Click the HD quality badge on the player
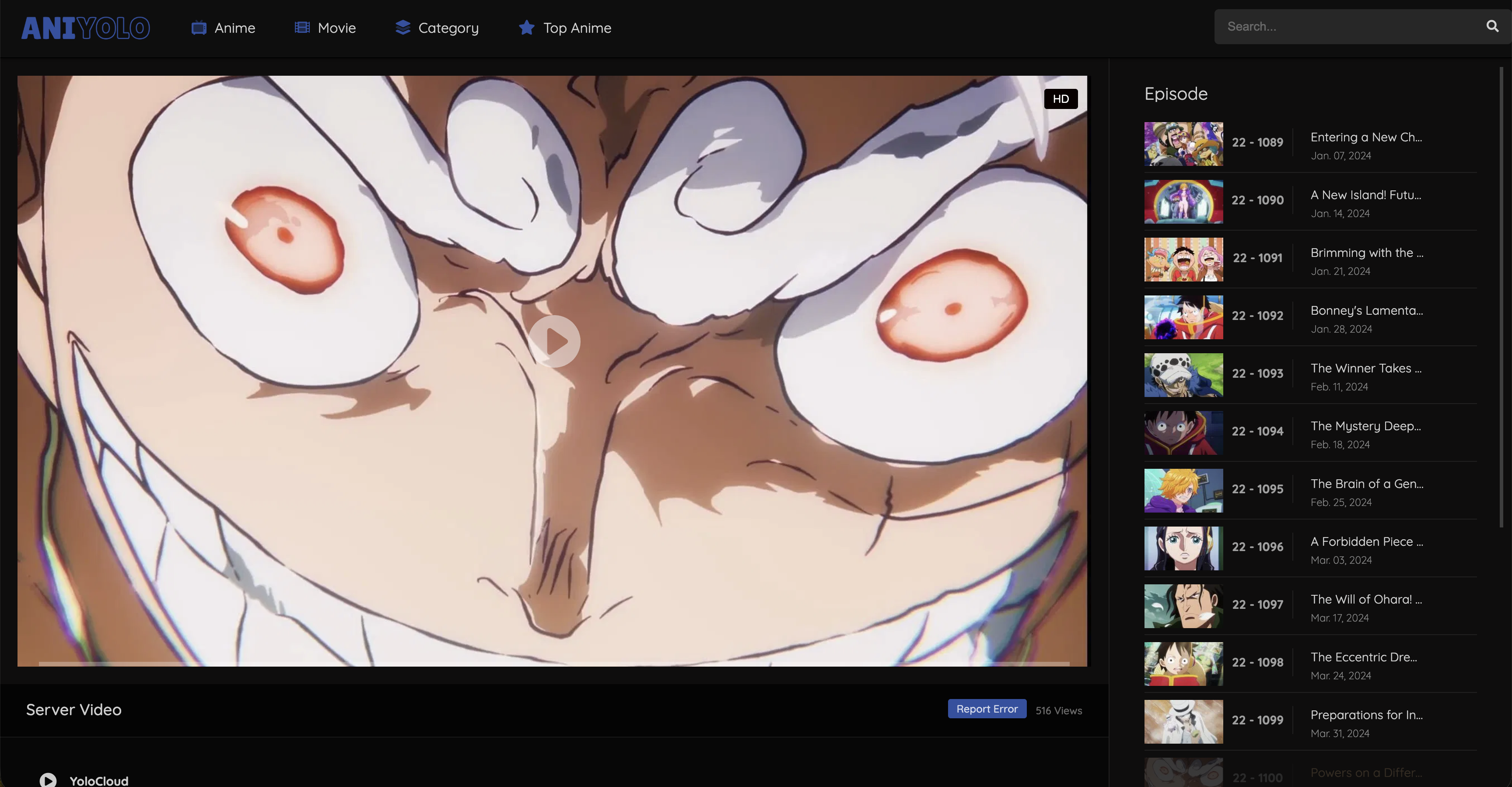Image resolution: width=1512 pixels, height=787 pixels. (x=1060, y=98)
